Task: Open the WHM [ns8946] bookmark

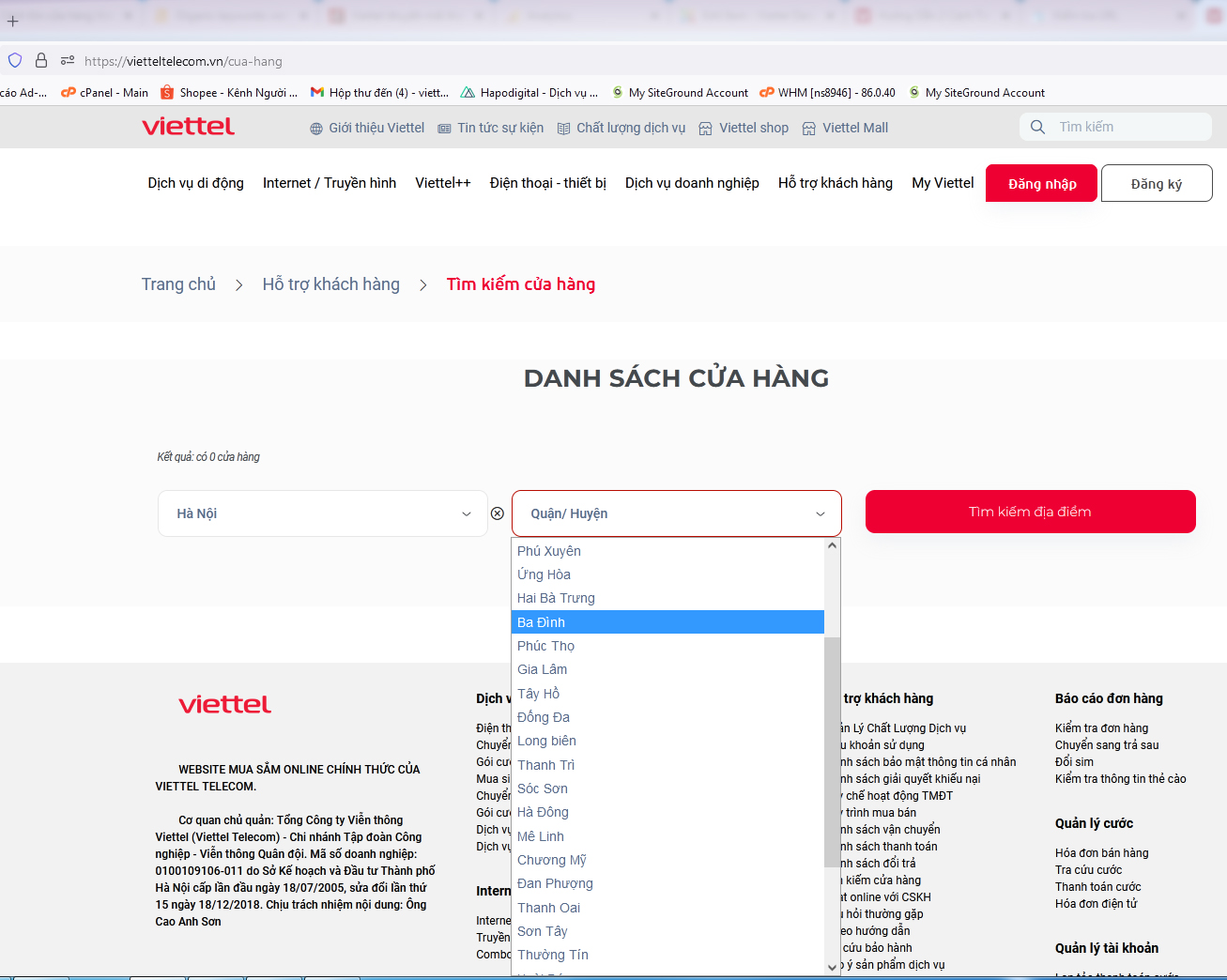Action: tap(827, 92)
